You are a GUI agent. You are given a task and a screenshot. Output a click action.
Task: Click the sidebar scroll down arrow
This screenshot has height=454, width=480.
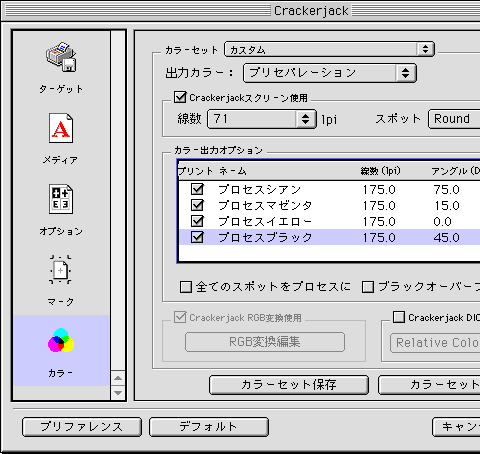(118, 393)
